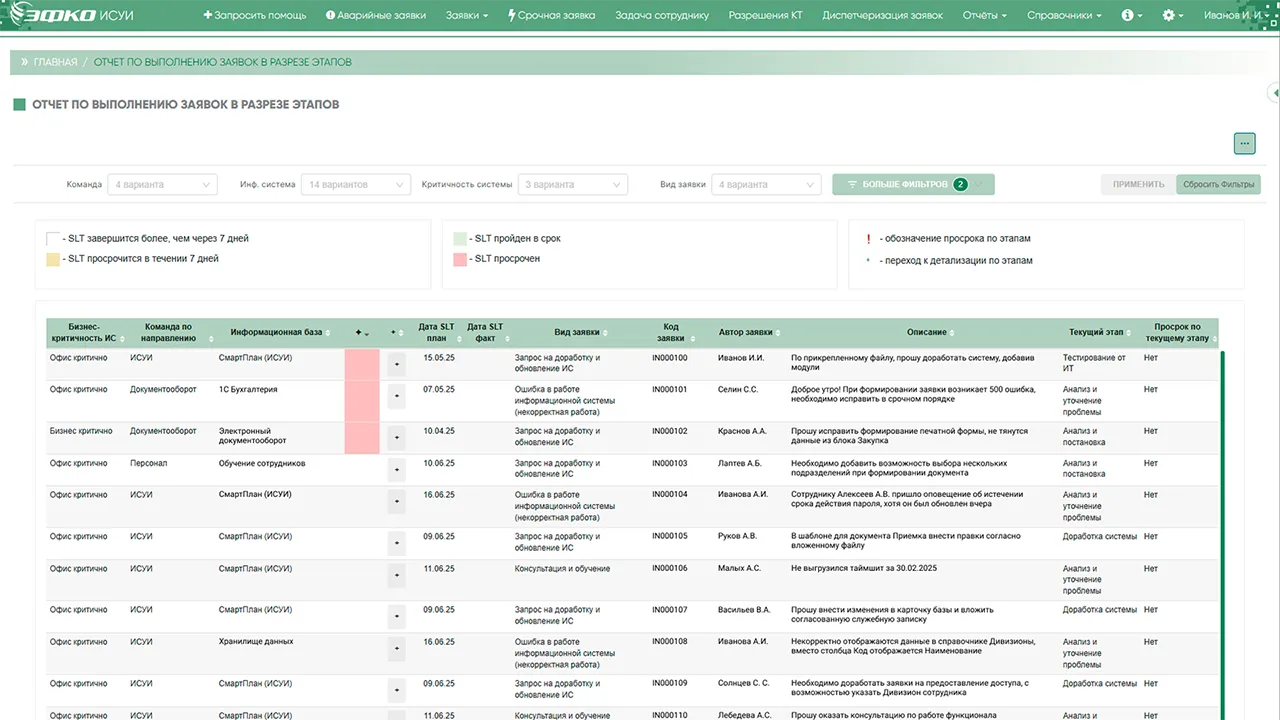Open the three-dots actions button
The image size is (1280, 720).
pyautogui.click(x=1244, y=143)
